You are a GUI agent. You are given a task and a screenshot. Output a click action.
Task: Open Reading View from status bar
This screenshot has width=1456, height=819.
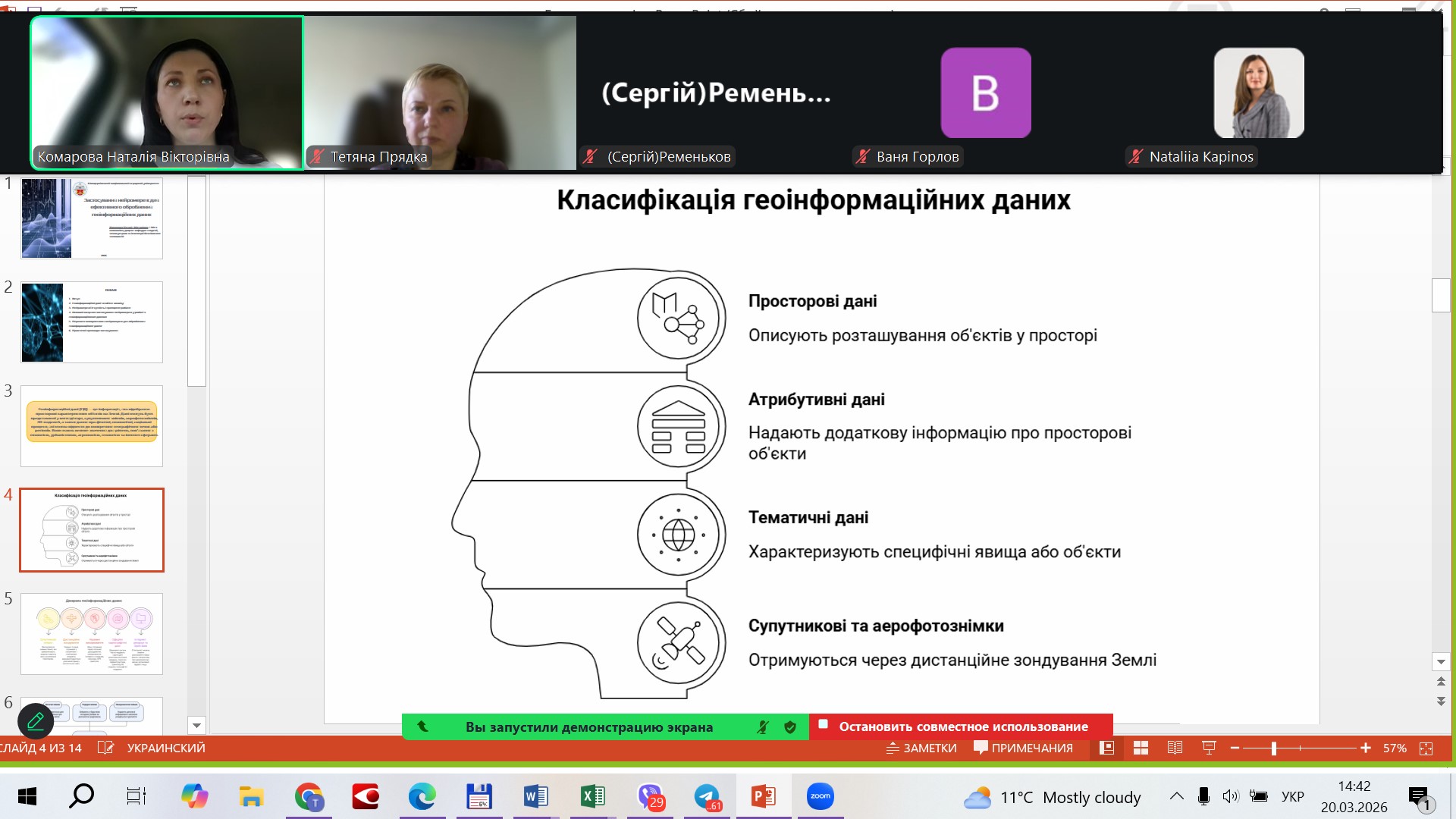[x=1175, y=748]
